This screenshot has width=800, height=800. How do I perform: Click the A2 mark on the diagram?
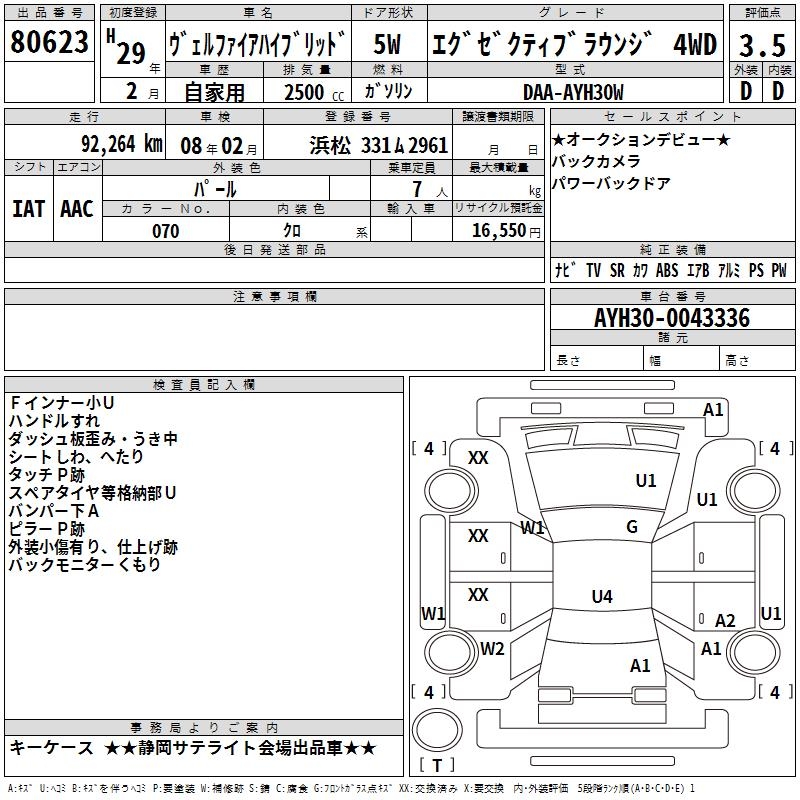click(x=725, y=621)
